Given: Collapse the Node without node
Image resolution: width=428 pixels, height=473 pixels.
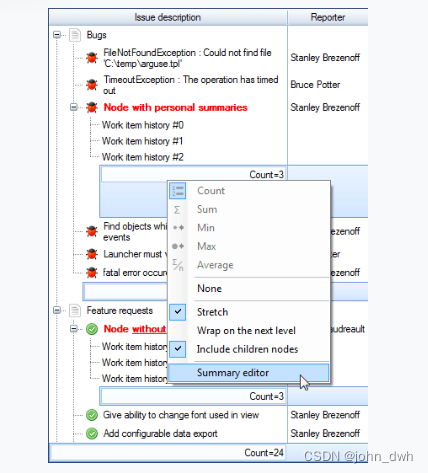Looking at the screenshot, I should [74, 329].
